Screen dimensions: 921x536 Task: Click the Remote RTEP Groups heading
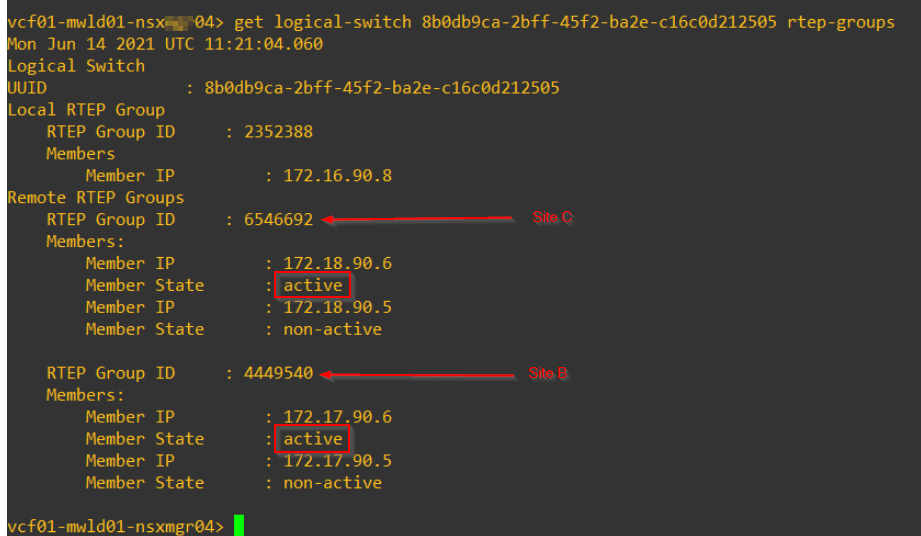click(x=96, y=198)
